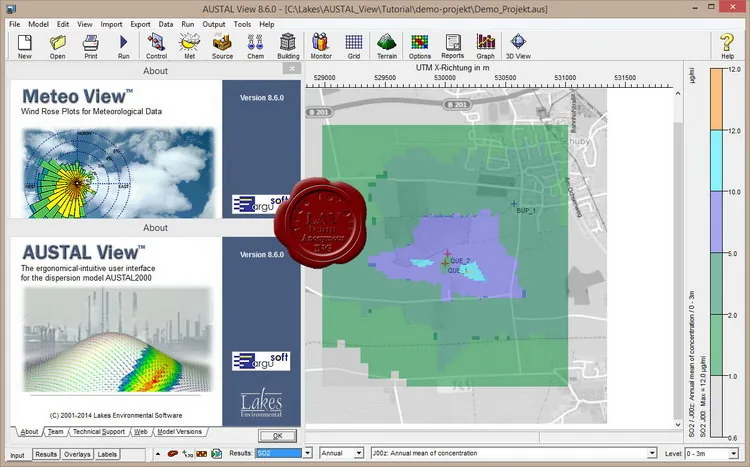Open the Terrain toolbar icon

coord(386,46)
